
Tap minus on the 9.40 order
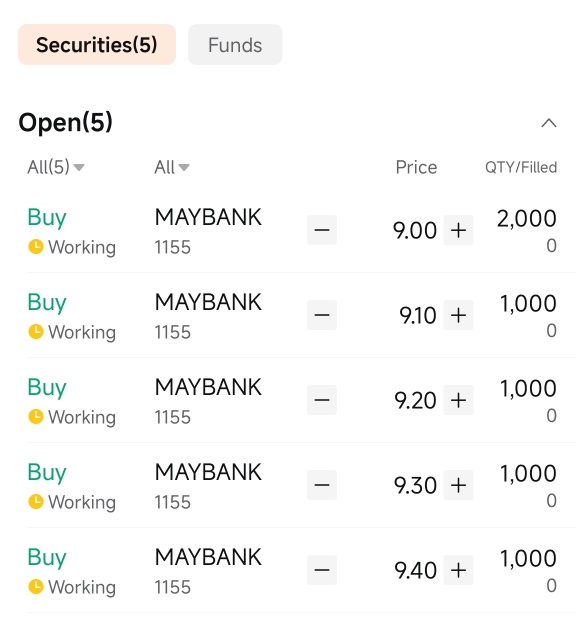[x=322, y=570]
